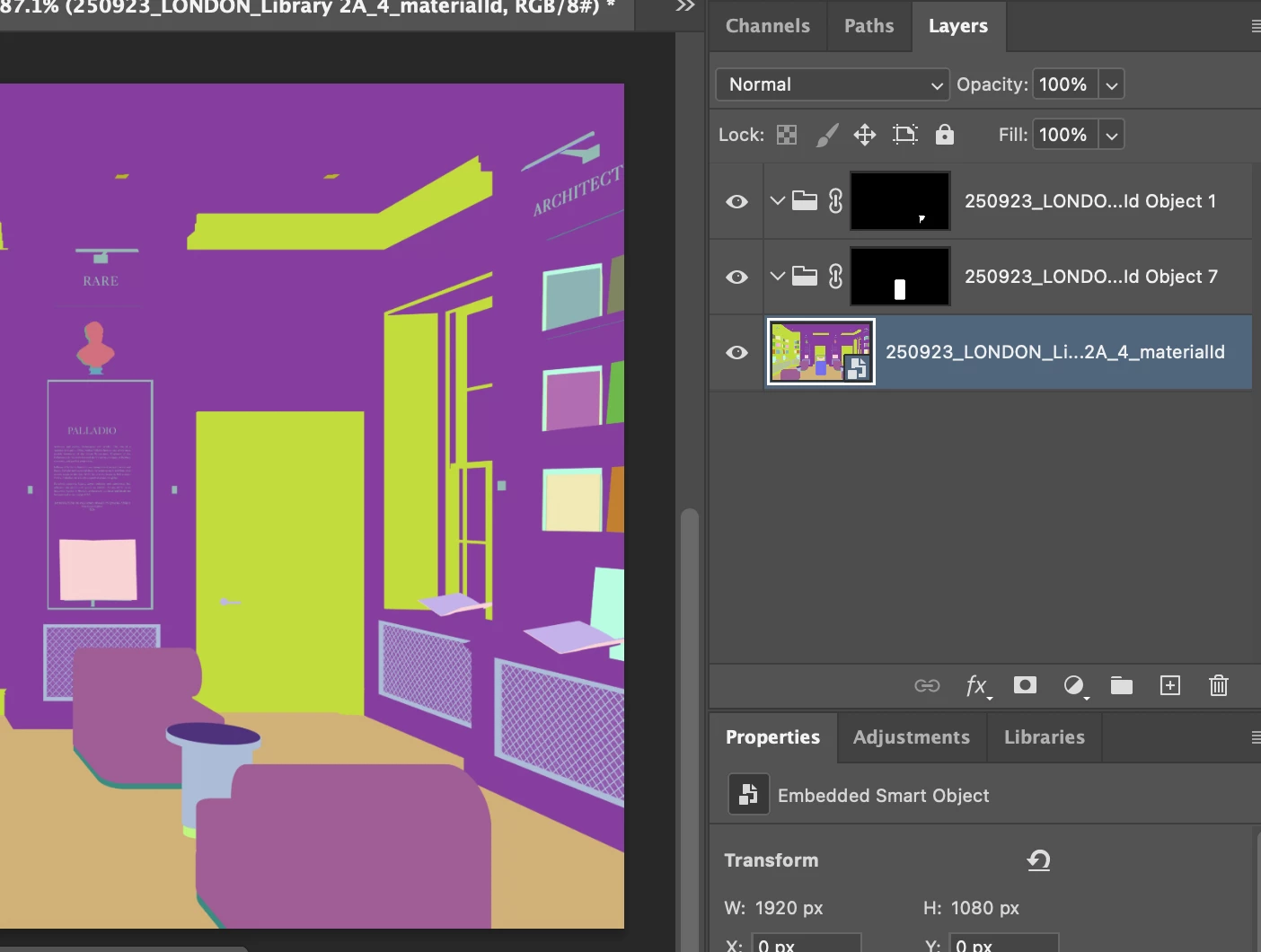Open the Layers panel menu icon
The image size is (1261, 952).
coord(1256,27)
